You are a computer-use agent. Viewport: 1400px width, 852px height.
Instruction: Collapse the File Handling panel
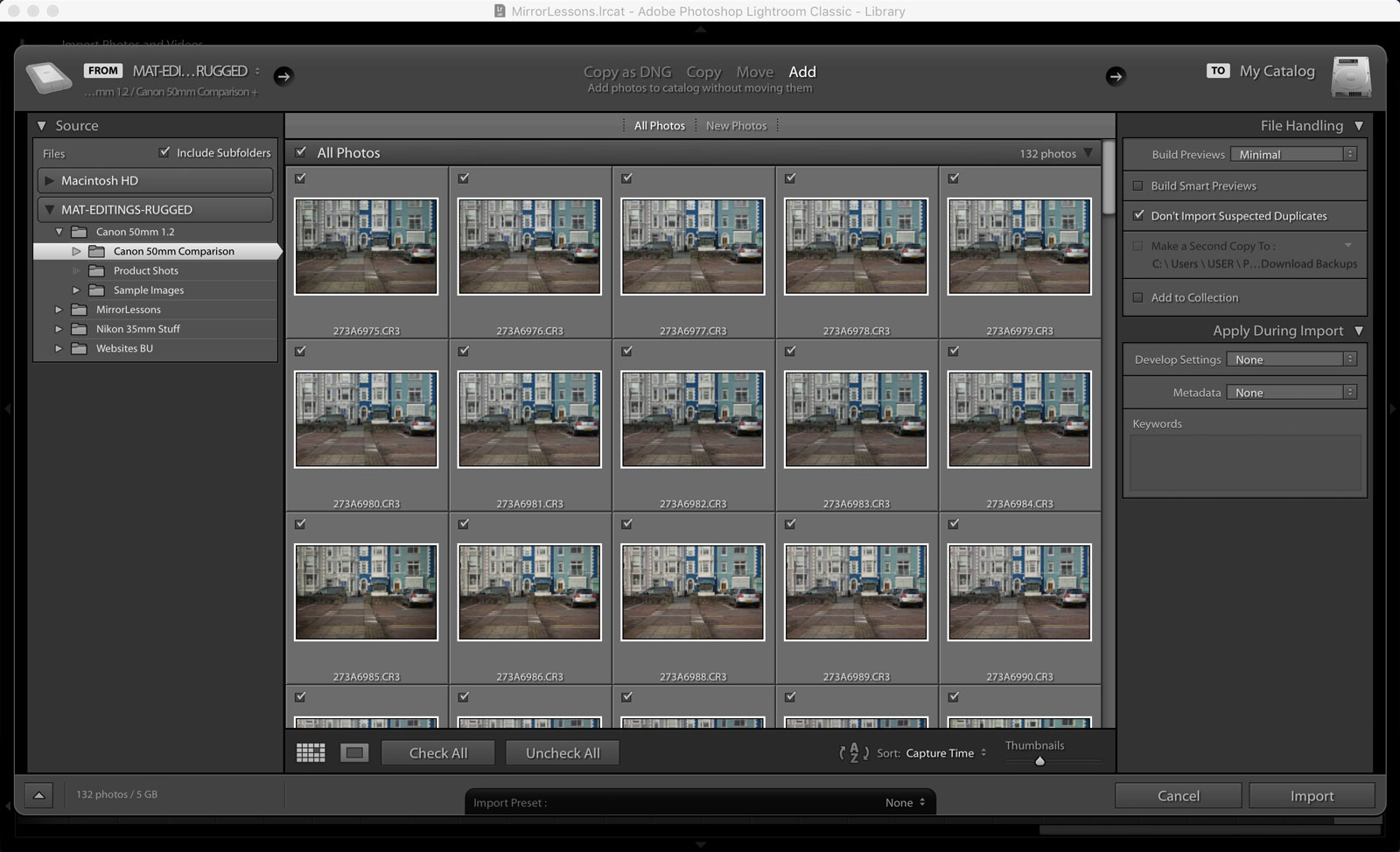tap(1359, 126)
